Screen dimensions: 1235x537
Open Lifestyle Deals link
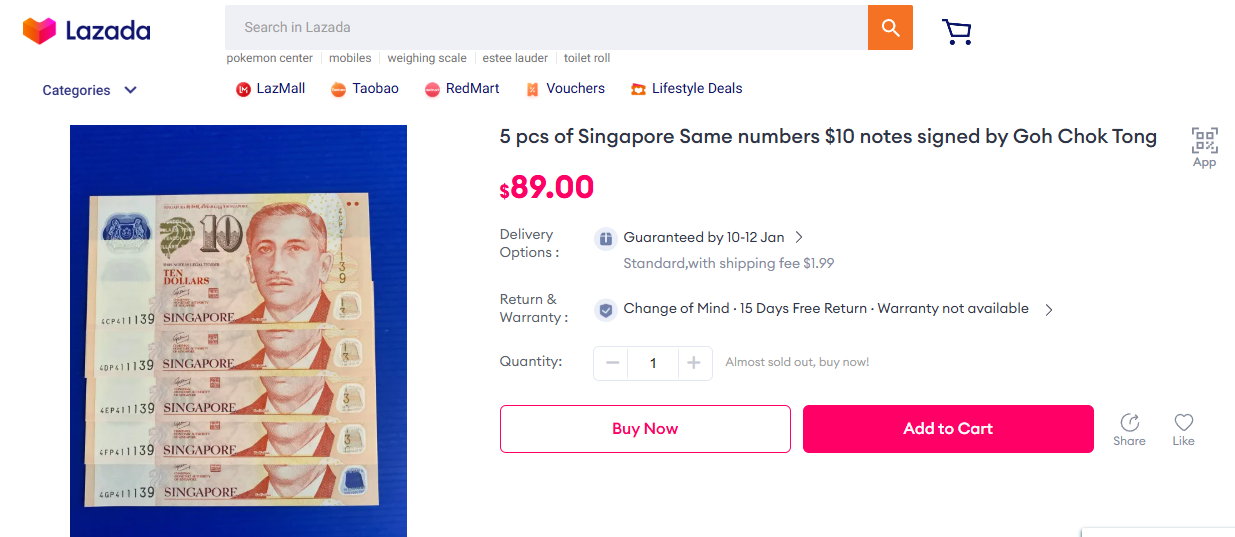pyautogui.click(x=687, y=89)
